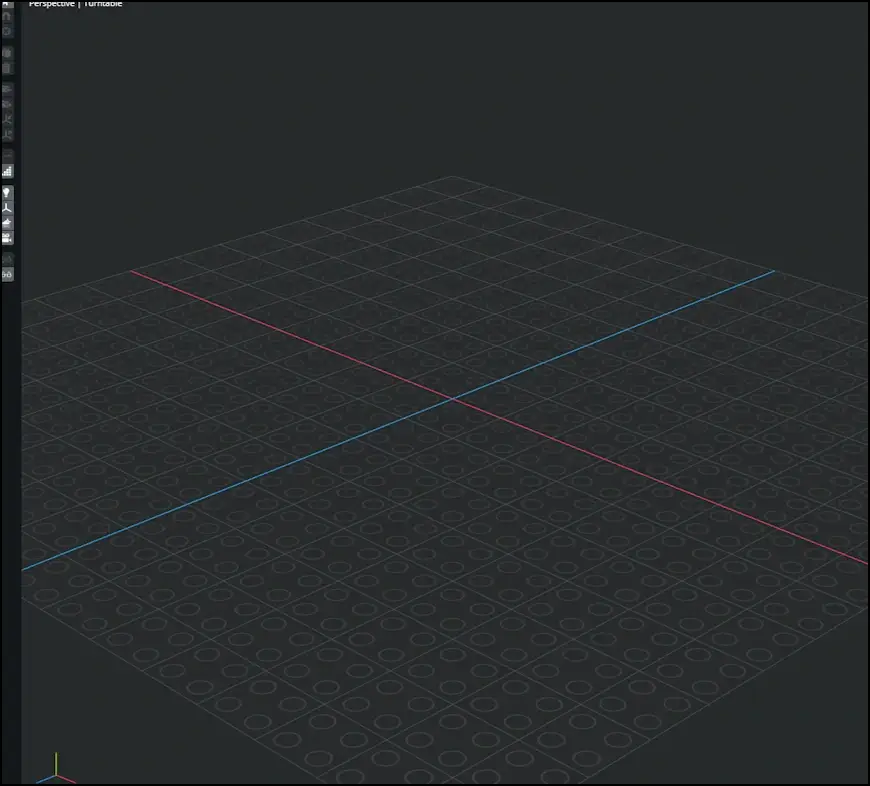The image size is (870, 786).
Task: Click the topmost icon in left toolbar
Action: (x=7, y=4)
